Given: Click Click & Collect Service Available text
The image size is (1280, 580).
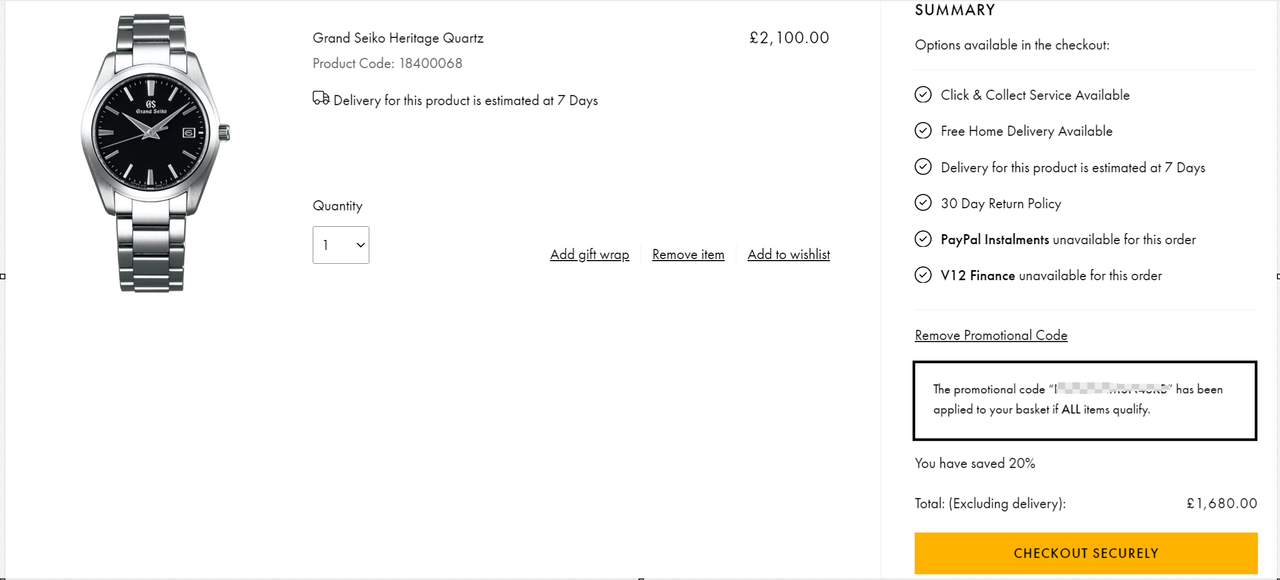Looking at the screenshot, I should [x=1035, y=95].
